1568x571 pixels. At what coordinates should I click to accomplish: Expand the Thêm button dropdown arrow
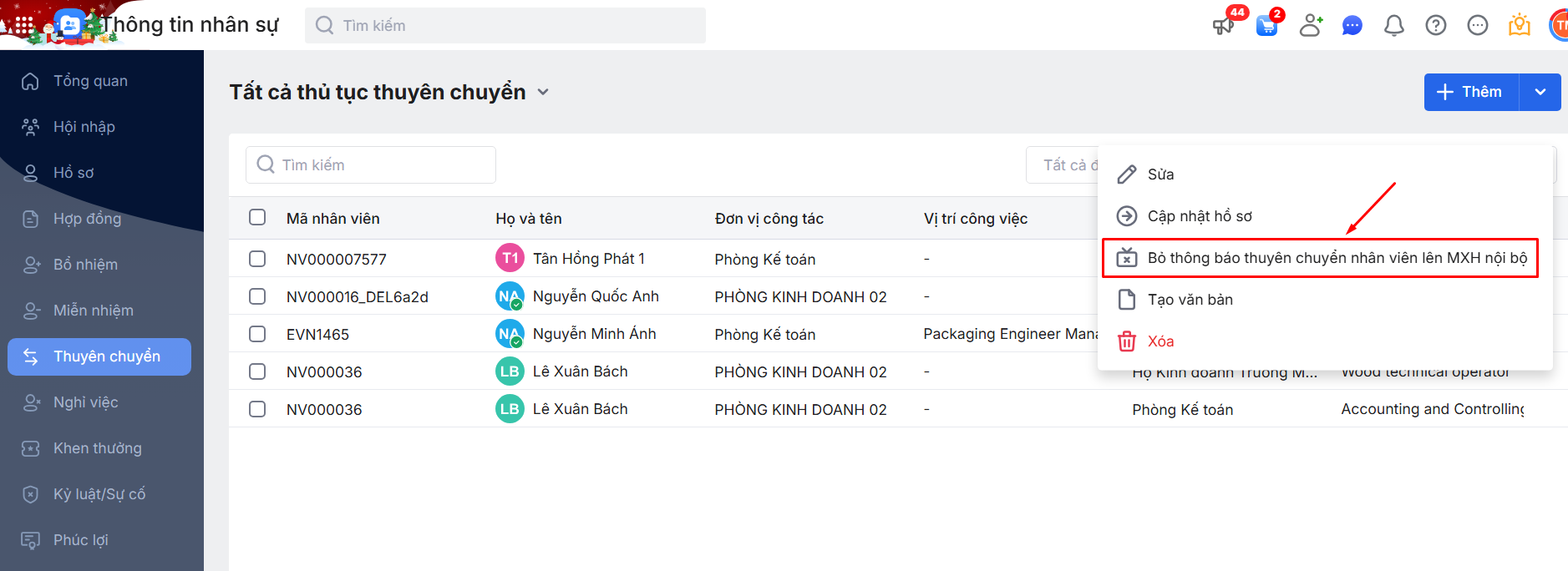(1540, 92)
